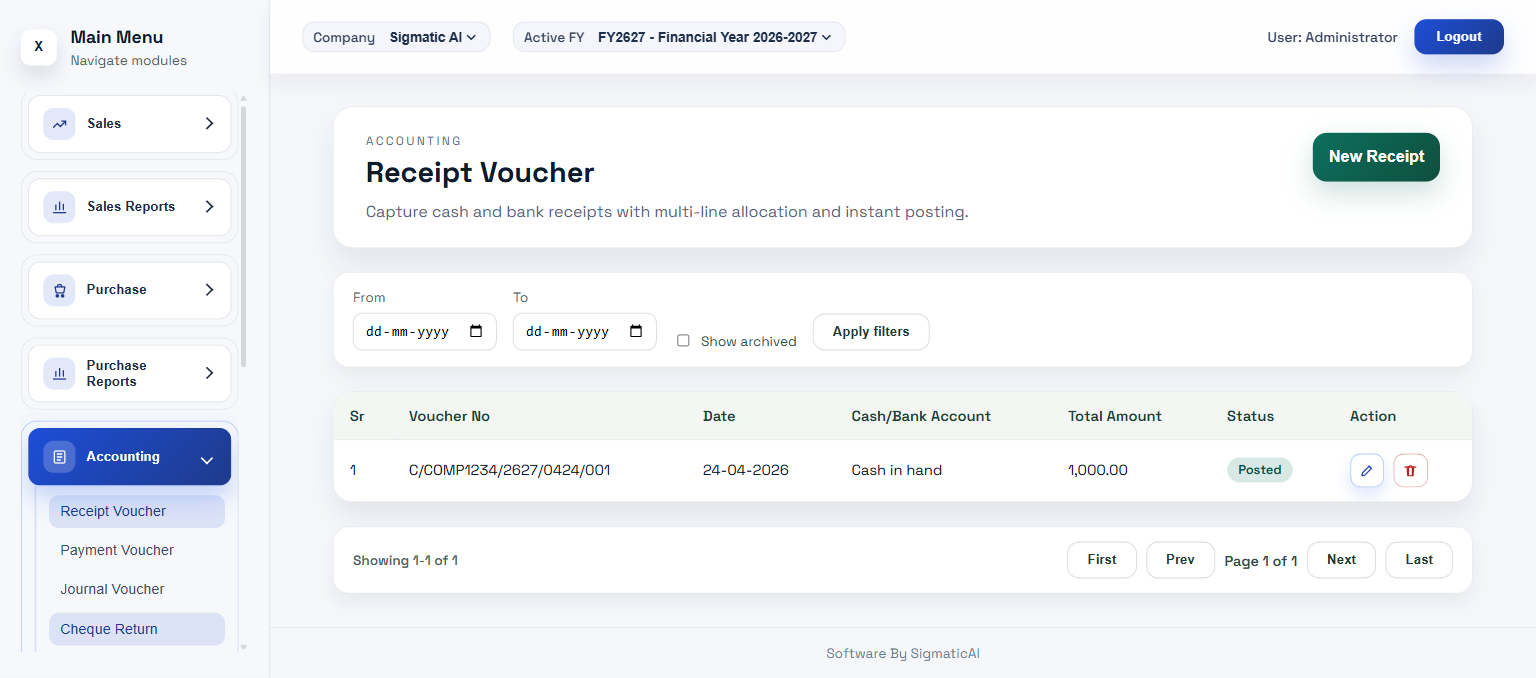Click the Accounting document icon
1536x678 pixels.
pyautogui.click(x=60, y=457)
